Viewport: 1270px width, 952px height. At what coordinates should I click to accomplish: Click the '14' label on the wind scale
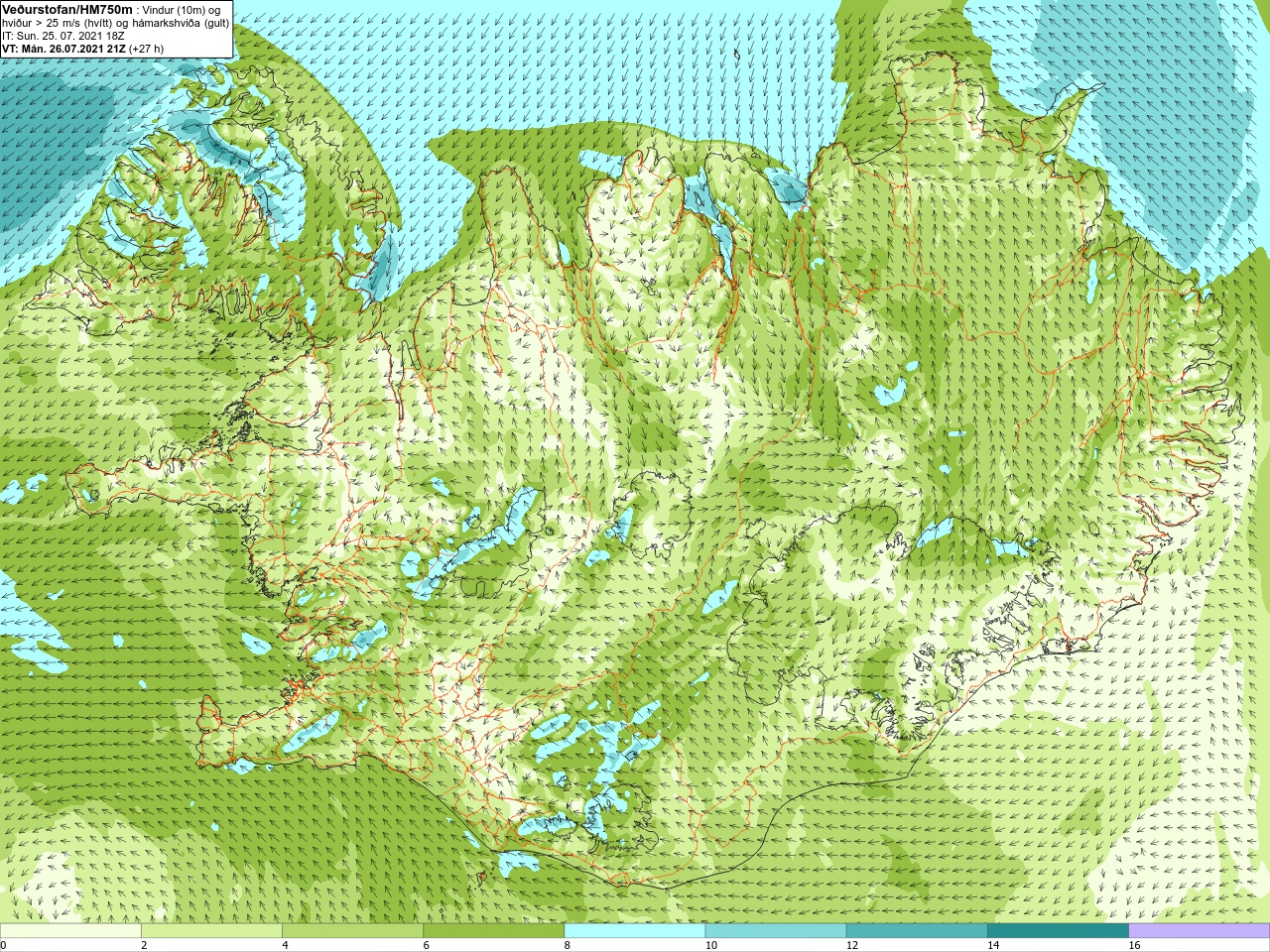point(993,945)
